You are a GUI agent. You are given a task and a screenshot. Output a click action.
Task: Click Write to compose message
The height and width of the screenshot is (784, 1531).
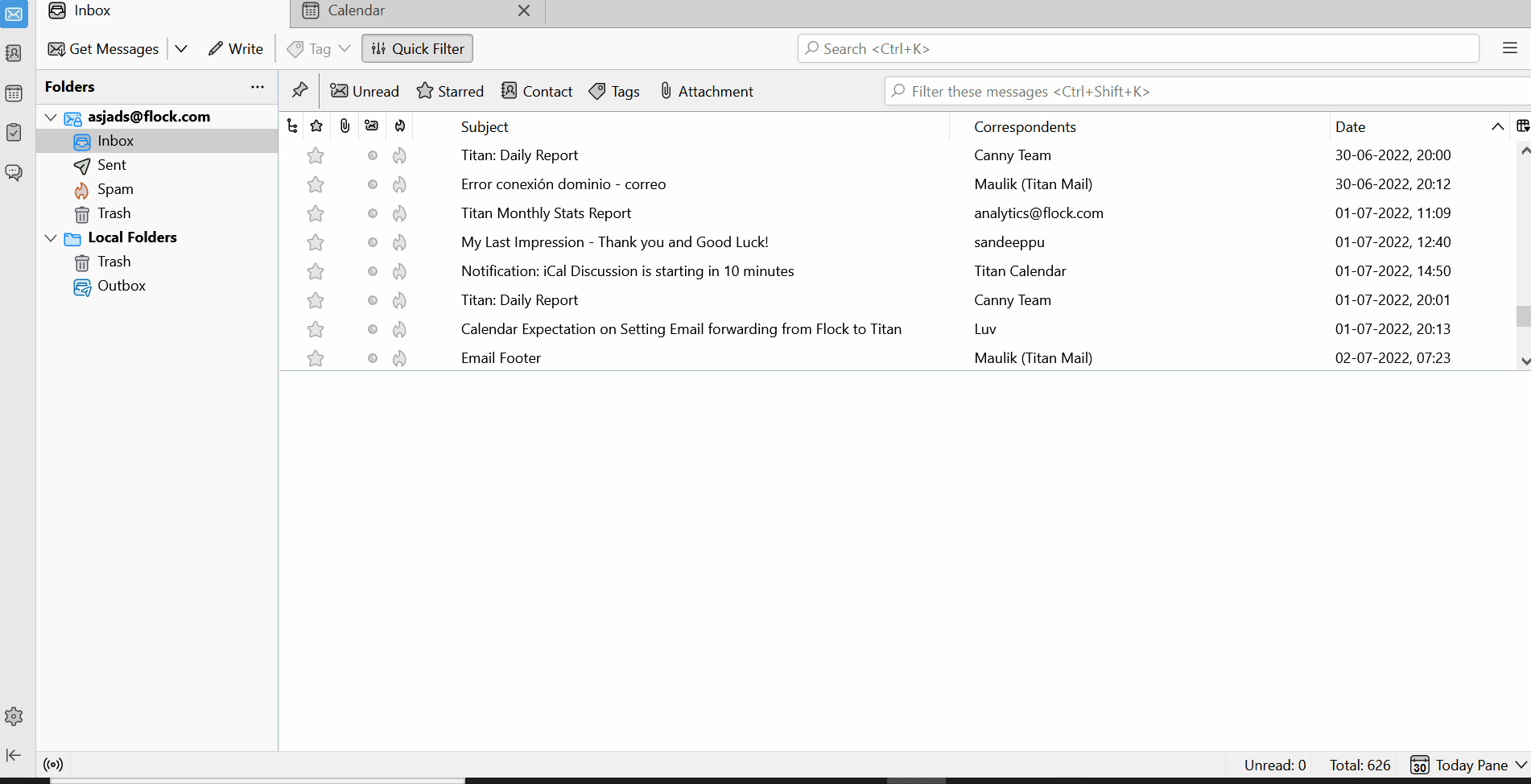click(235, 48)
